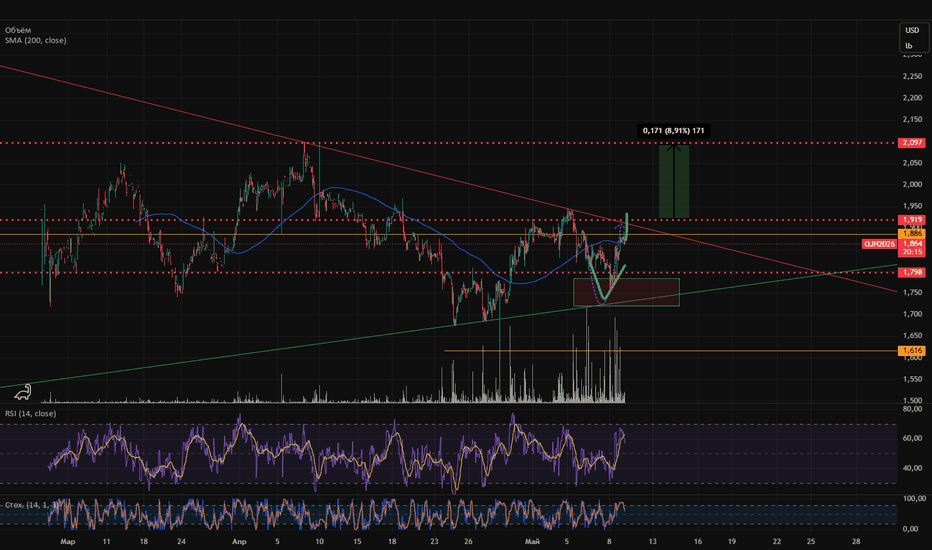The width and height of the screenshot is (932, 550).
Task: Click the 24 date on time axis
Action: point(181,542)
